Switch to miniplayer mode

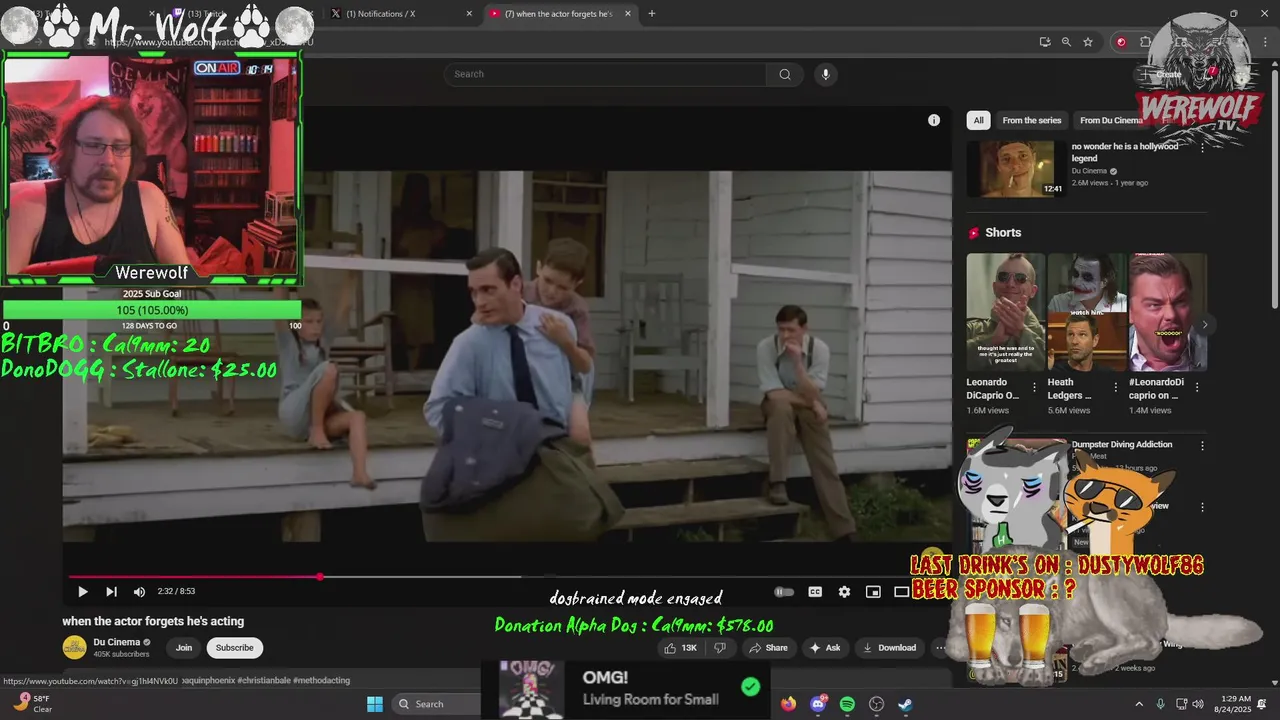tap(873, 592)
